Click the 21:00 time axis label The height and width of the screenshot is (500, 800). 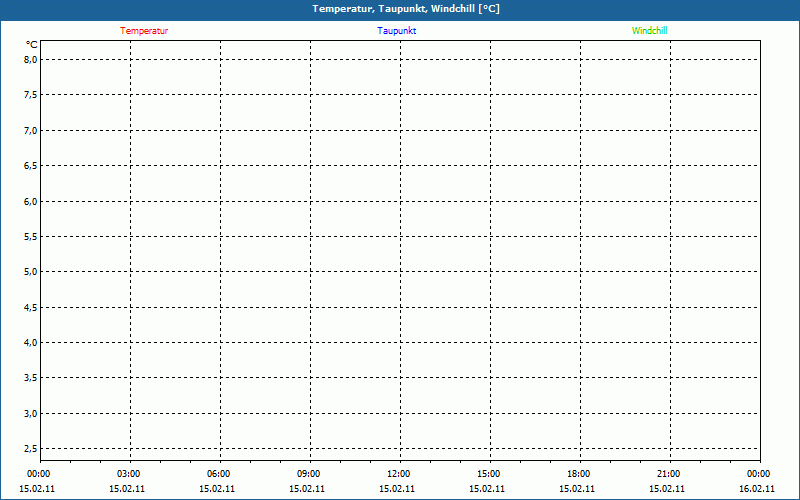[x=668, y=474]
